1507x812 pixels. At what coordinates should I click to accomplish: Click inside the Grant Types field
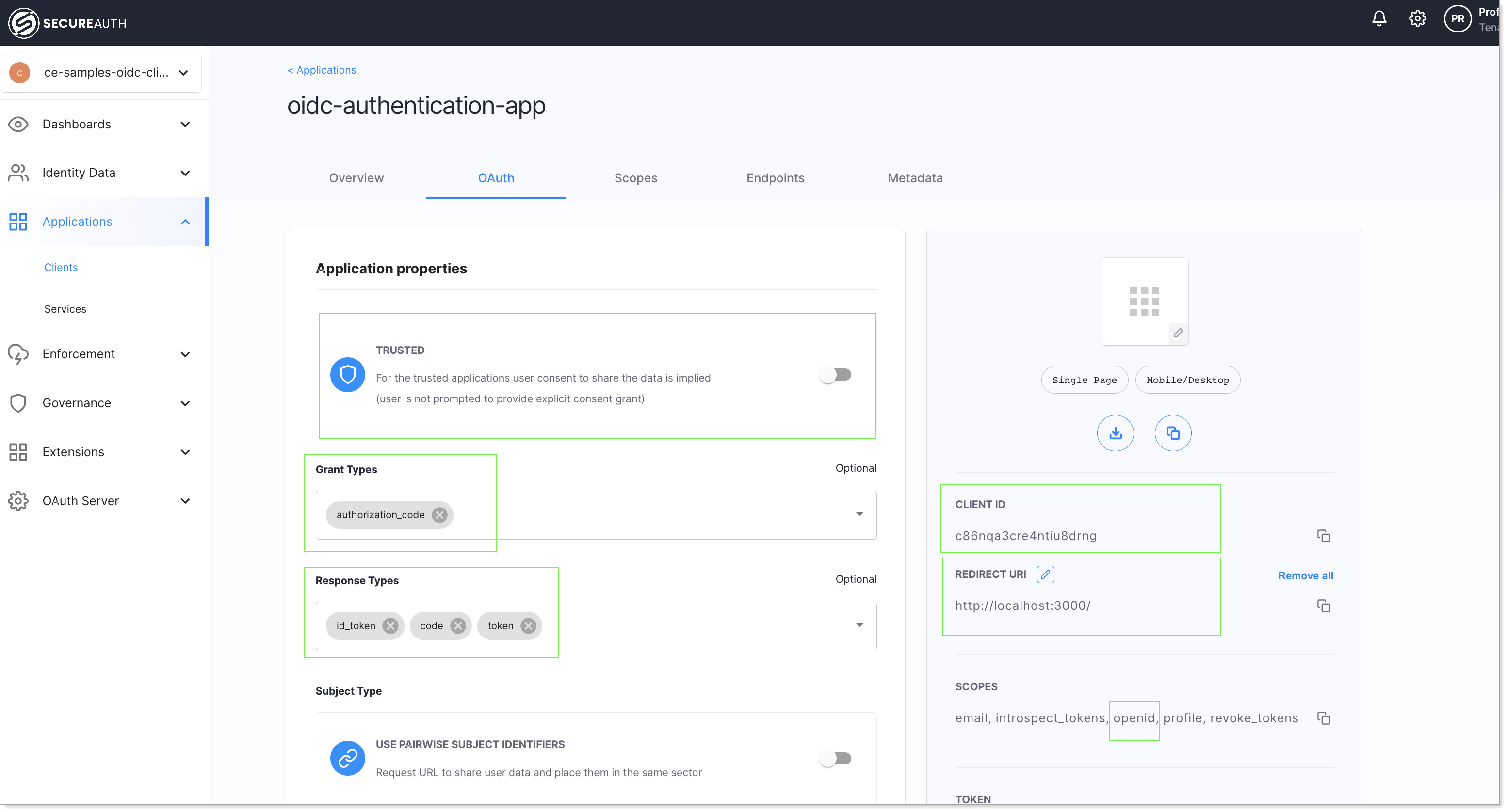coord(596,514)
